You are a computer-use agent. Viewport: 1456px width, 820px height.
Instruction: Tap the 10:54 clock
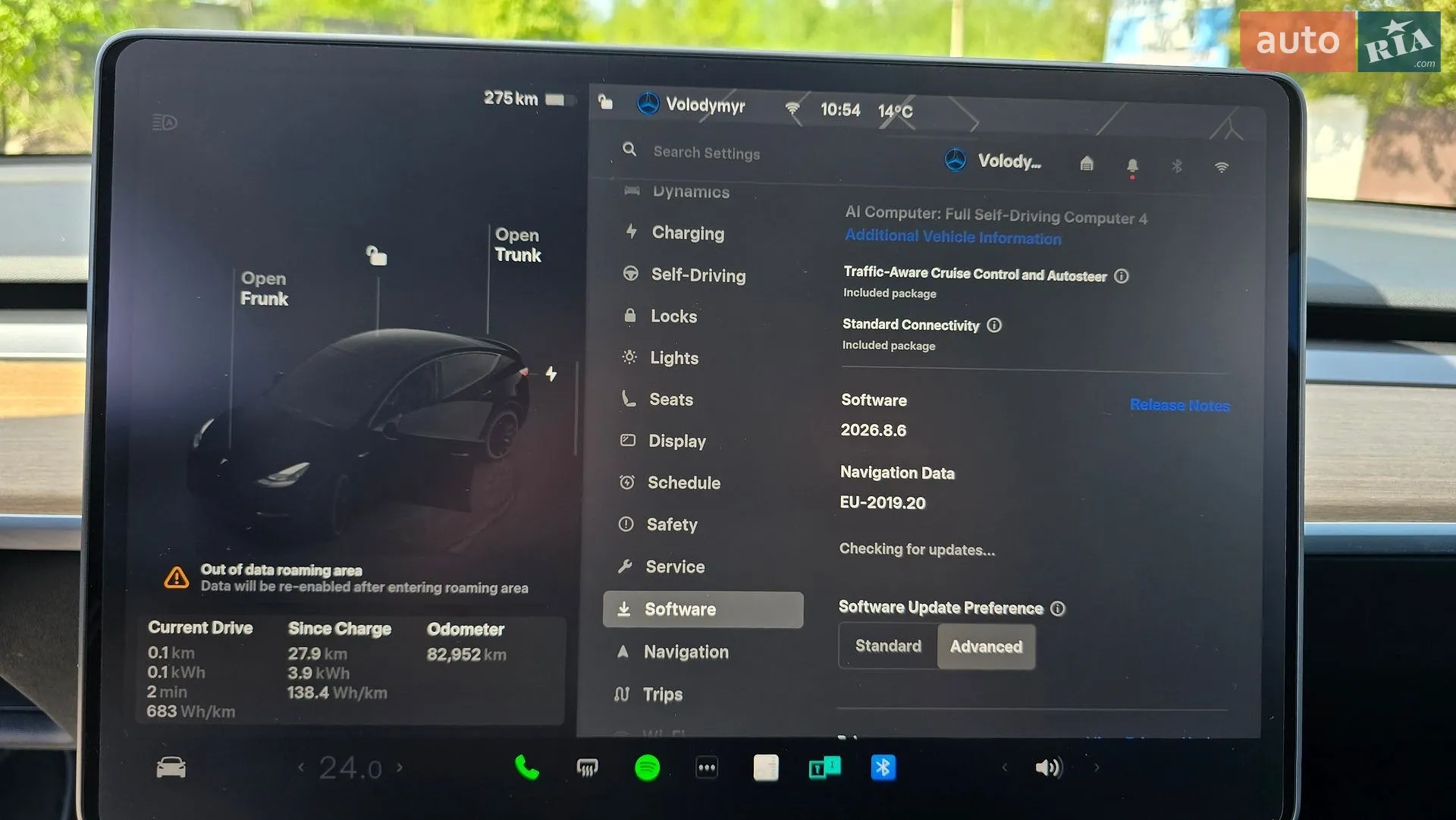(840, 110)
